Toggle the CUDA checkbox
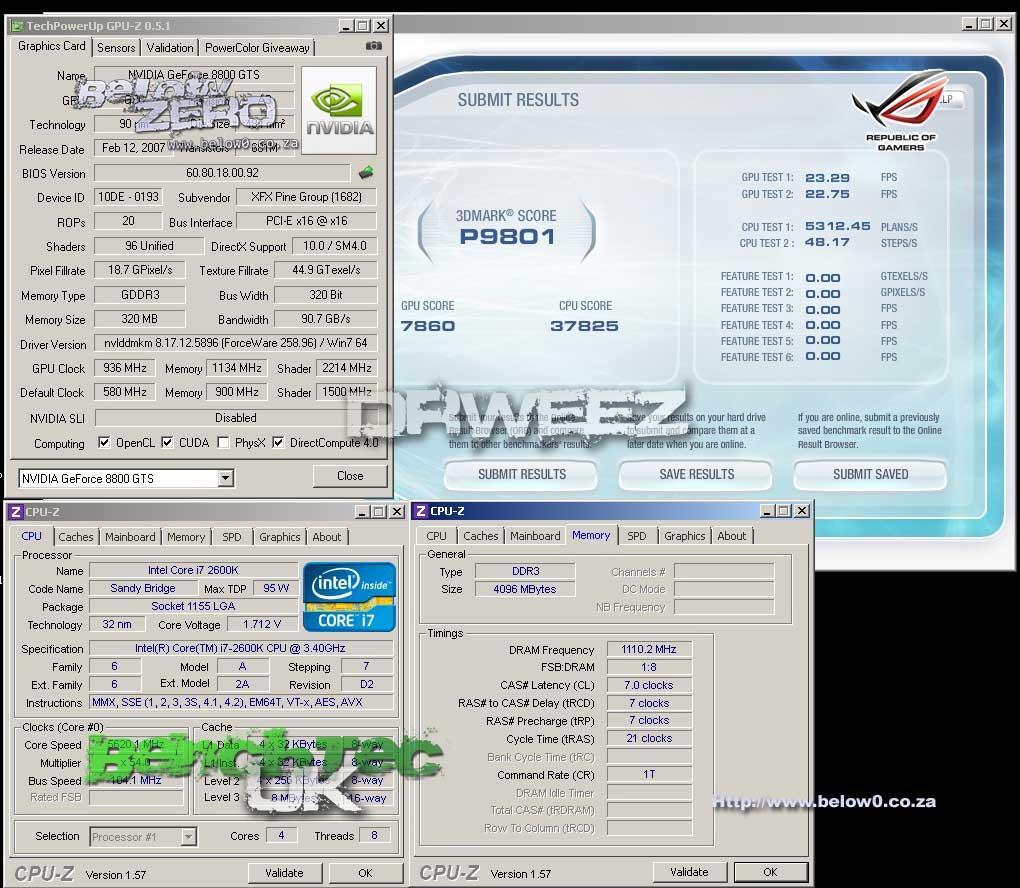 [167, 442]
